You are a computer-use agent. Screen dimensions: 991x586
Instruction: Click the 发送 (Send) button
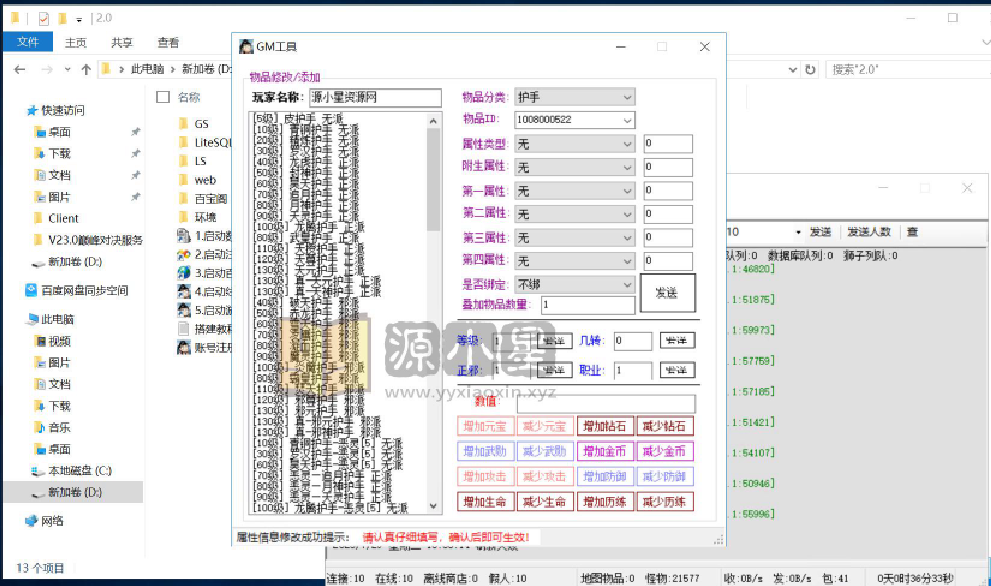[668, 292]
